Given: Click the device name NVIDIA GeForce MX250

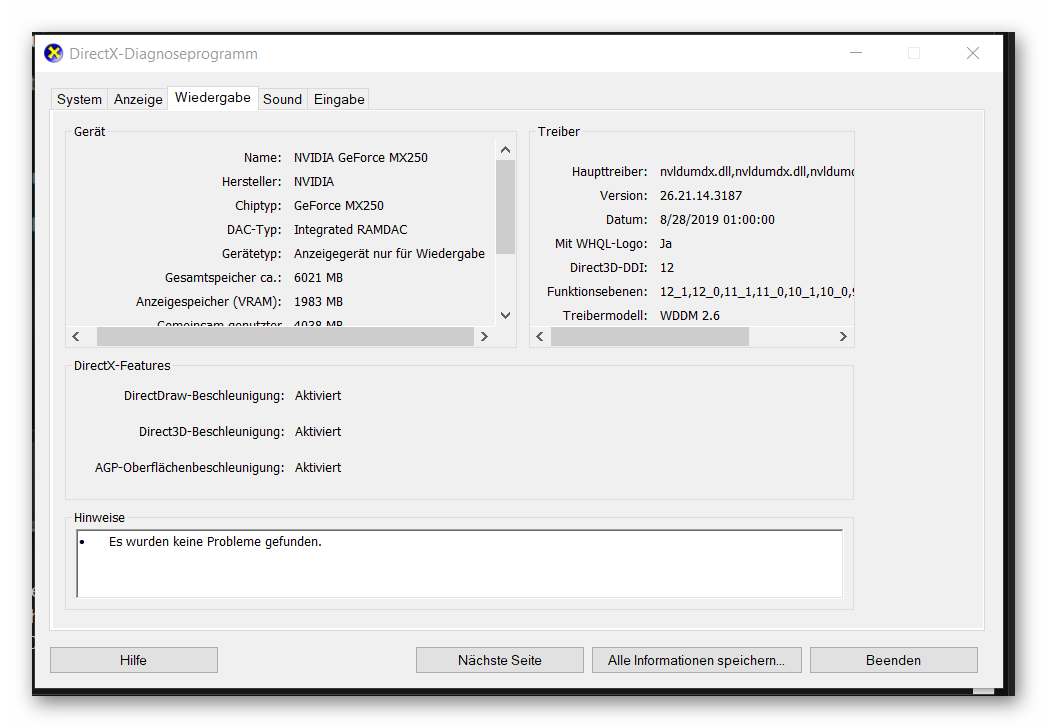Looking at the screenshot, I should (361, 158).
